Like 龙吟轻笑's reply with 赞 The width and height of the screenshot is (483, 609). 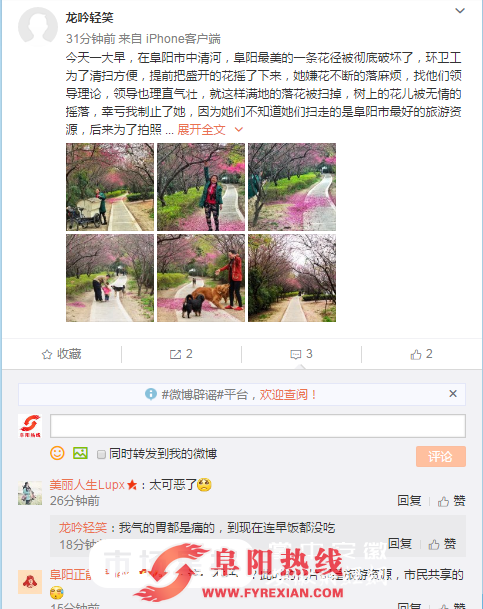click(x=442, y=544)
